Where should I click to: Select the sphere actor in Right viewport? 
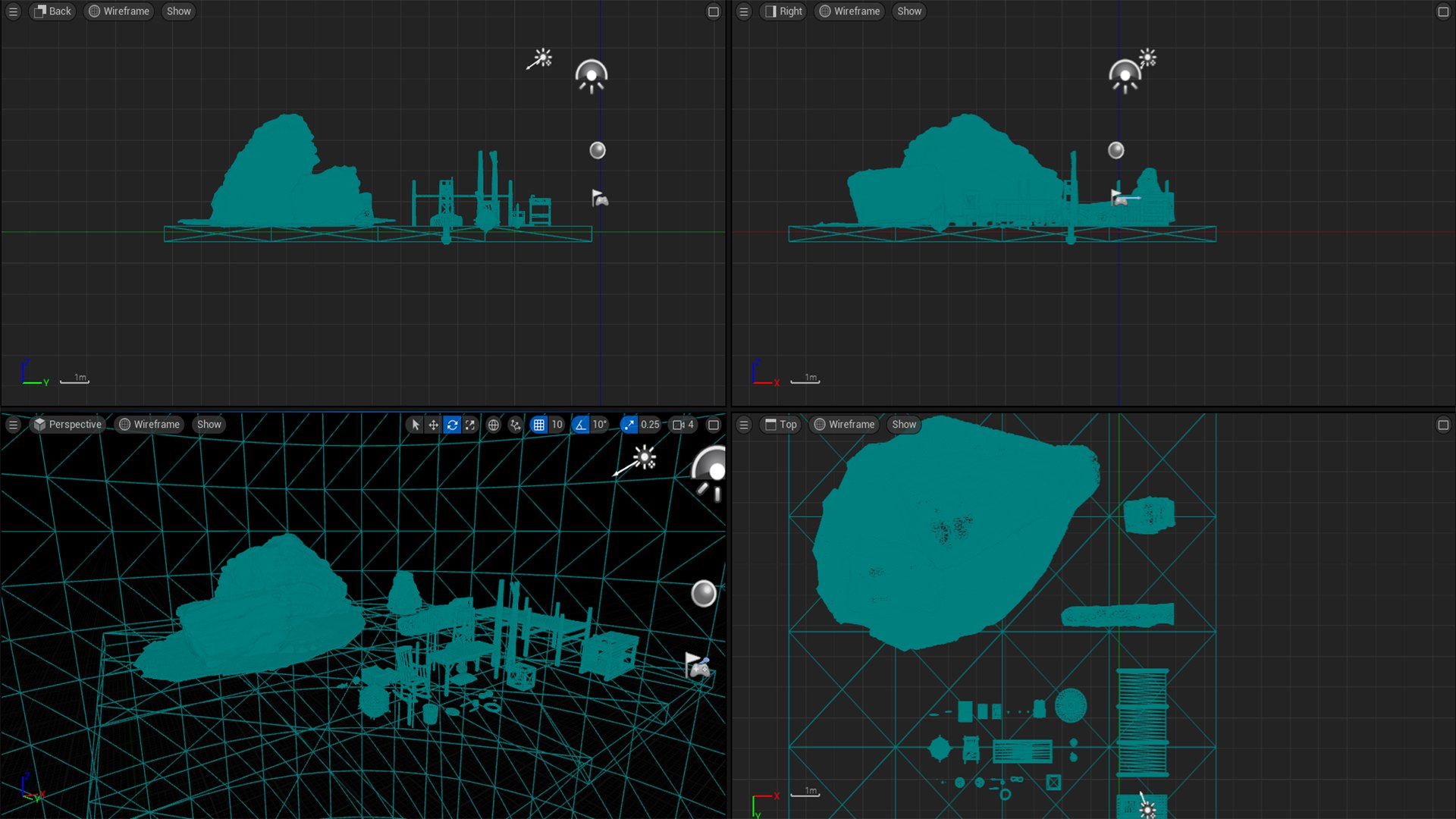point(1116,150)
